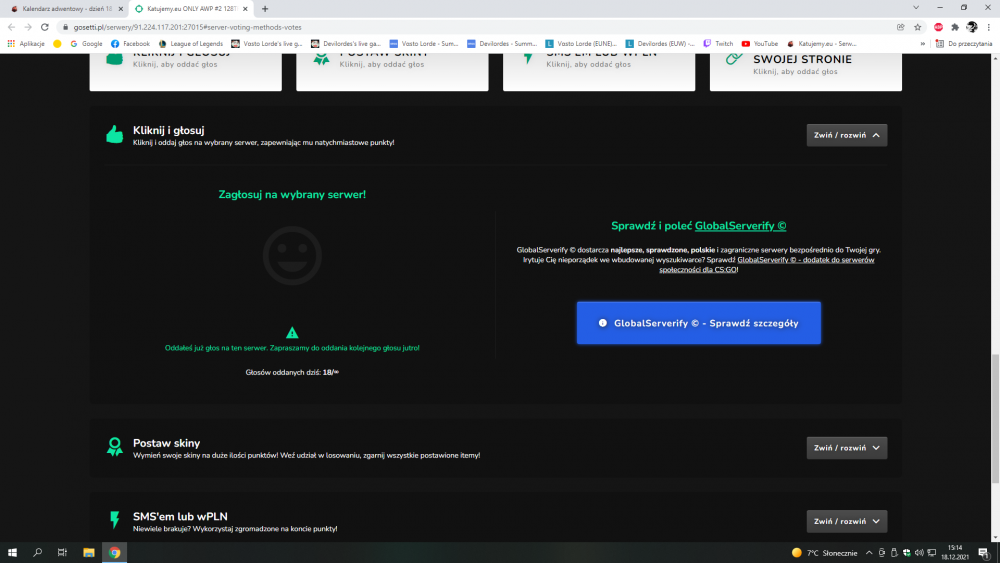Click the POSTAW SKINY card
This screenshot has height=563, width=1000.
(392, 71)
